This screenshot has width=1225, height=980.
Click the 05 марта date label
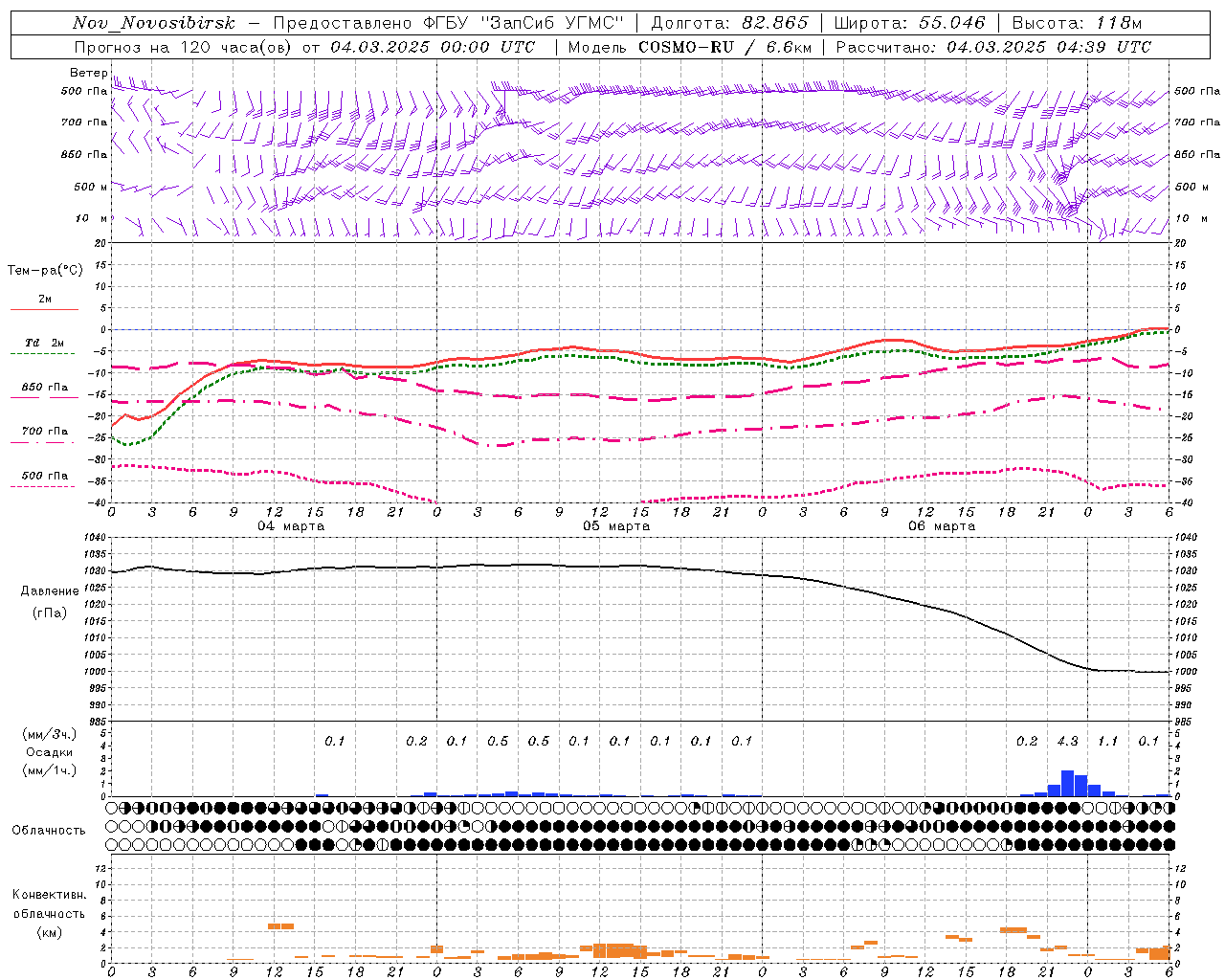click(616, 526)
